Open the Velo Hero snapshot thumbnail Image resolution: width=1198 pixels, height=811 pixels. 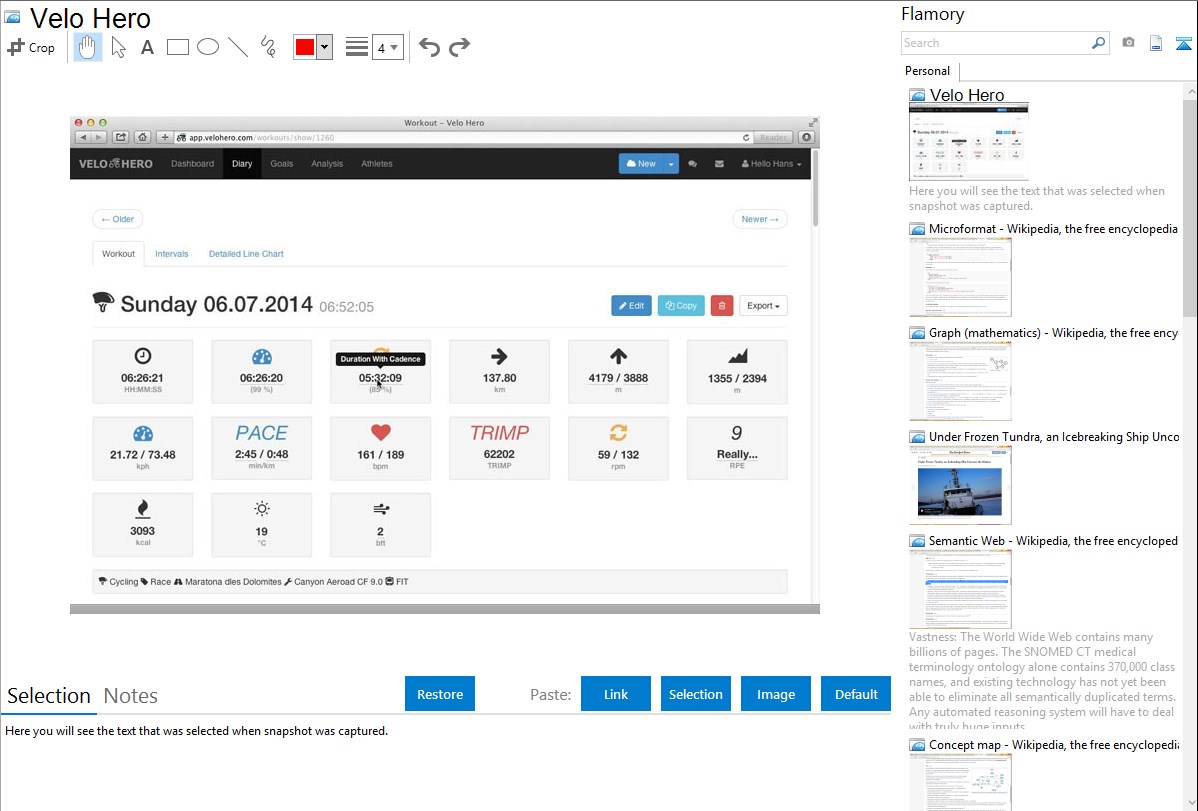tap(968, 142)
